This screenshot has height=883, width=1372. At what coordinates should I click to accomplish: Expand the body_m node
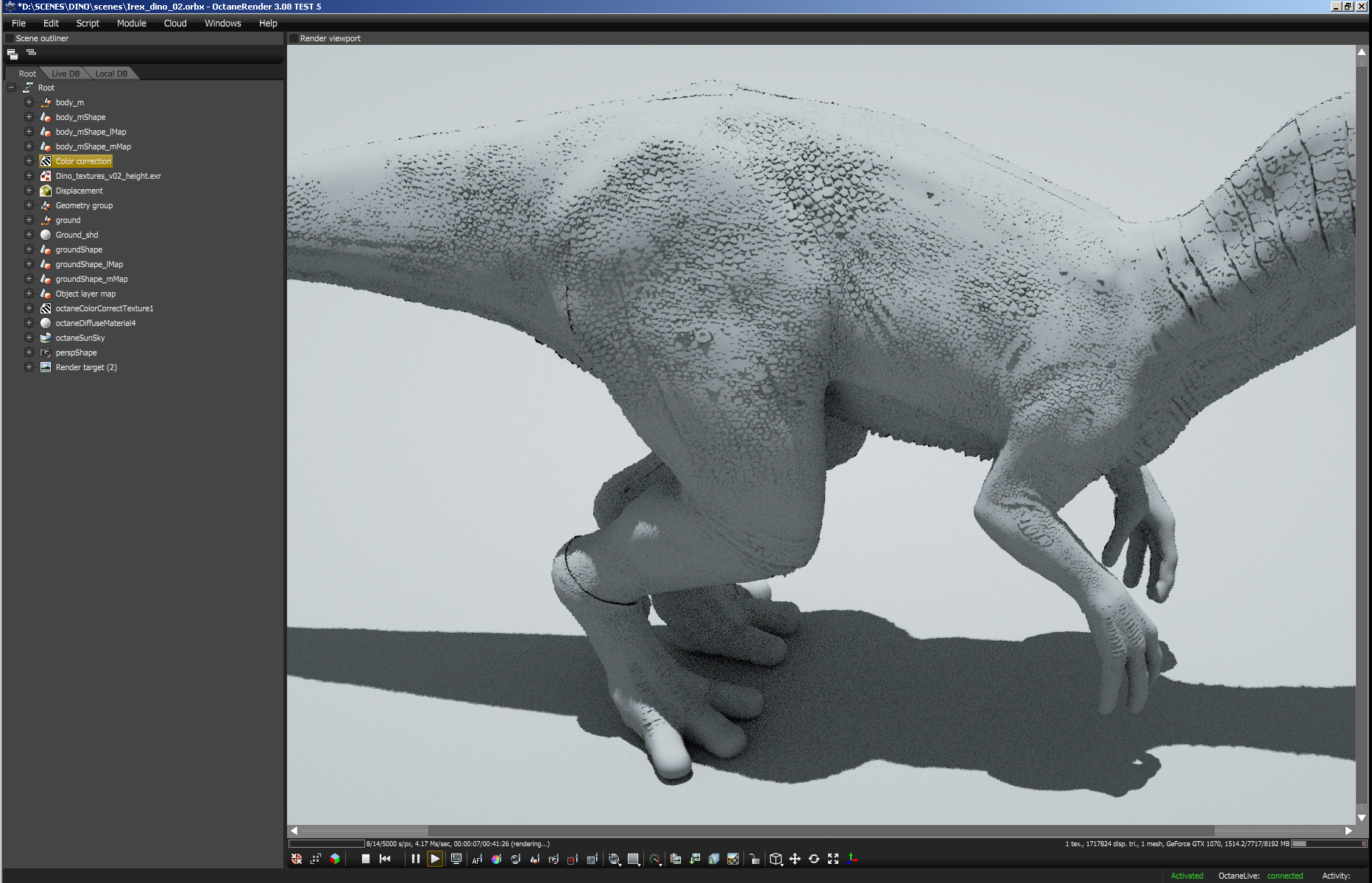[x=29, y=102]
